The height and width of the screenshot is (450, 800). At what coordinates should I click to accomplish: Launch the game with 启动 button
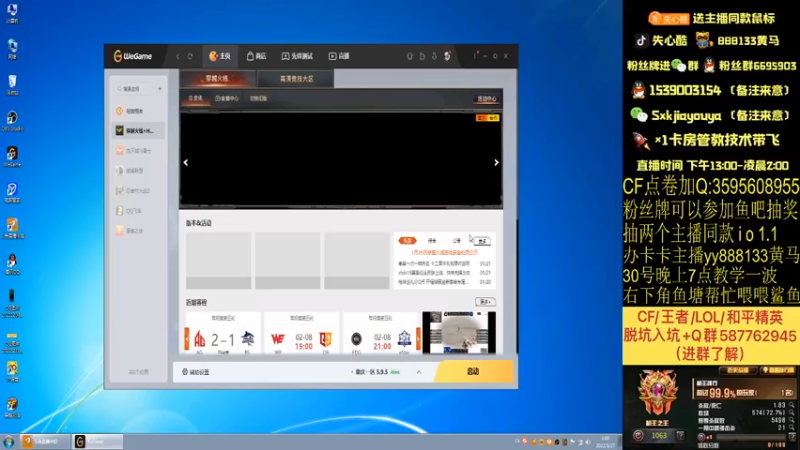pos(473,371)
